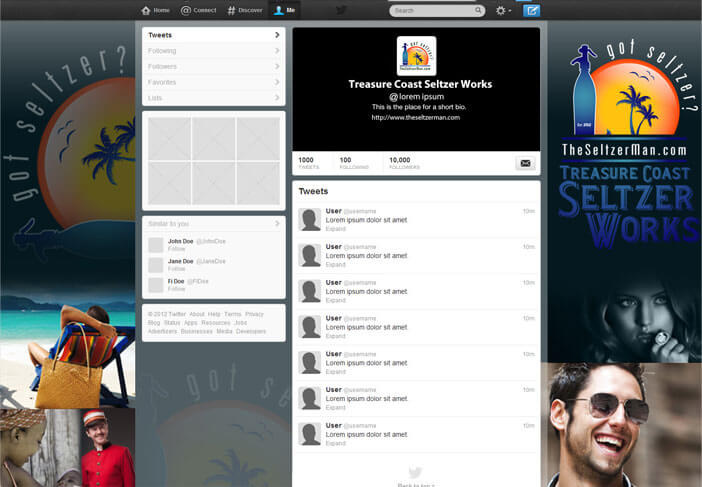This screenshot has height=487, width=702.
Task: Click the chevron on the Lists row
Action: tap(277, 98)
